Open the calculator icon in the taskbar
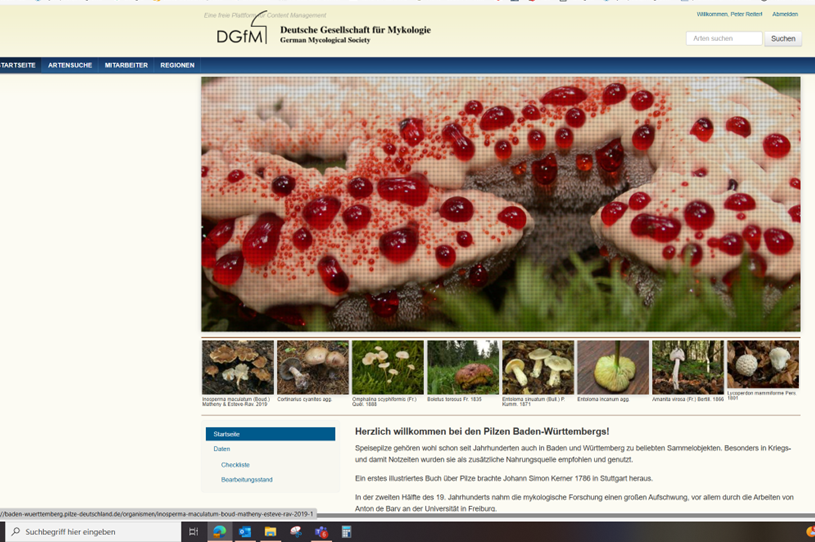 346,532
